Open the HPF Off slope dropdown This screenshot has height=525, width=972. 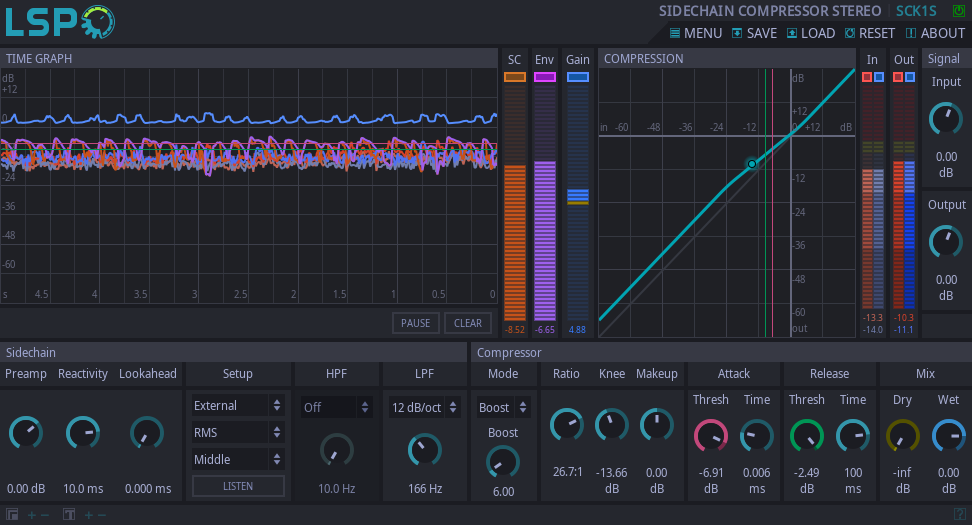pyautogui.click(x=337, y=407)
